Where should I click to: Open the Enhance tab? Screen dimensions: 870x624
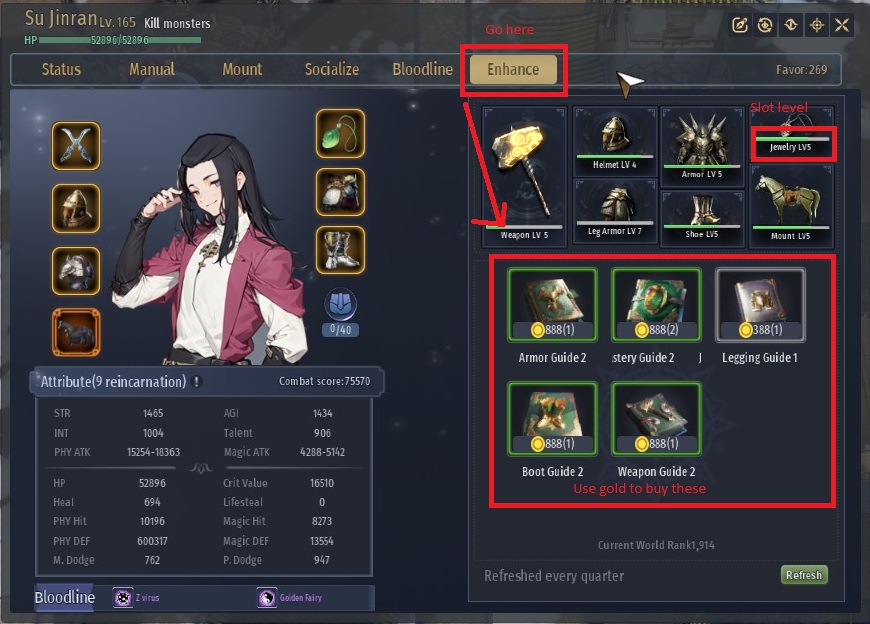pyautogui.click(x=513, y=69)
